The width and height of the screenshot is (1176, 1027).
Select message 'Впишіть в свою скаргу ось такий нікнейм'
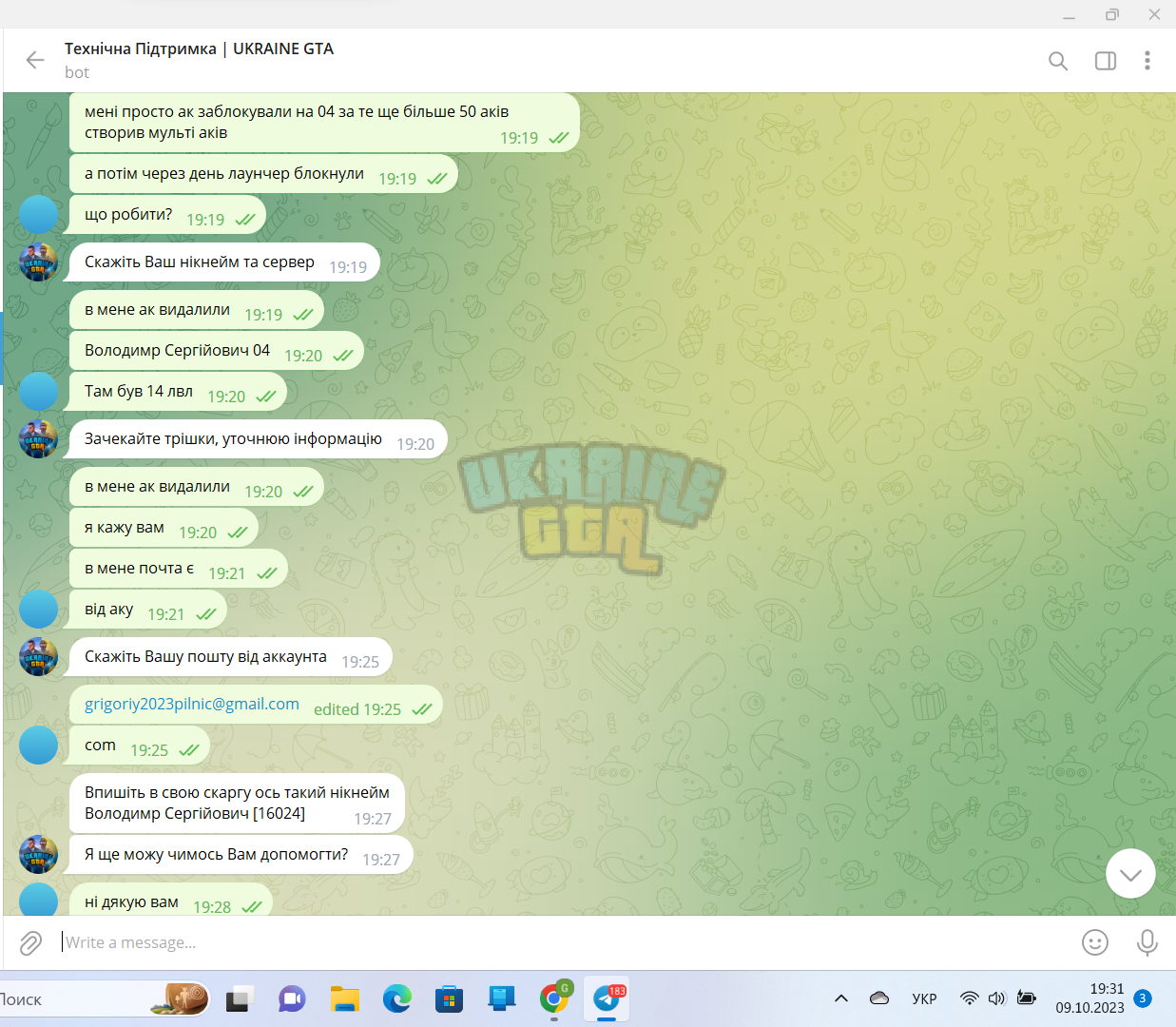237,804
